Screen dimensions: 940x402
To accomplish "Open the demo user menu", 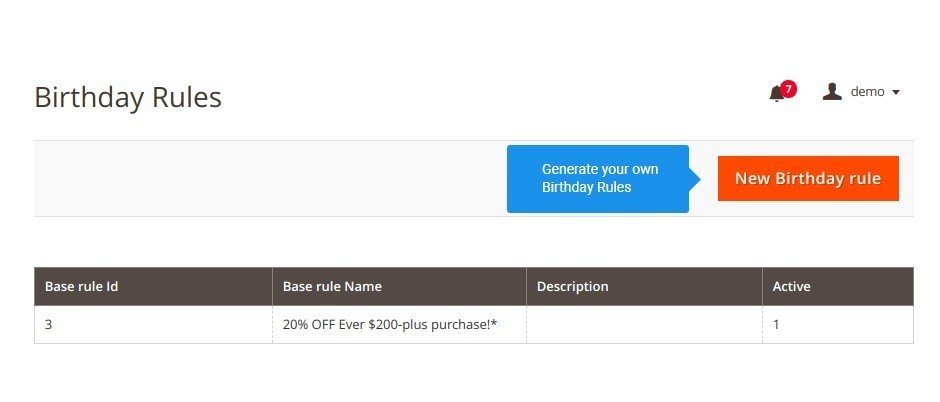I will tap(861, 92).
